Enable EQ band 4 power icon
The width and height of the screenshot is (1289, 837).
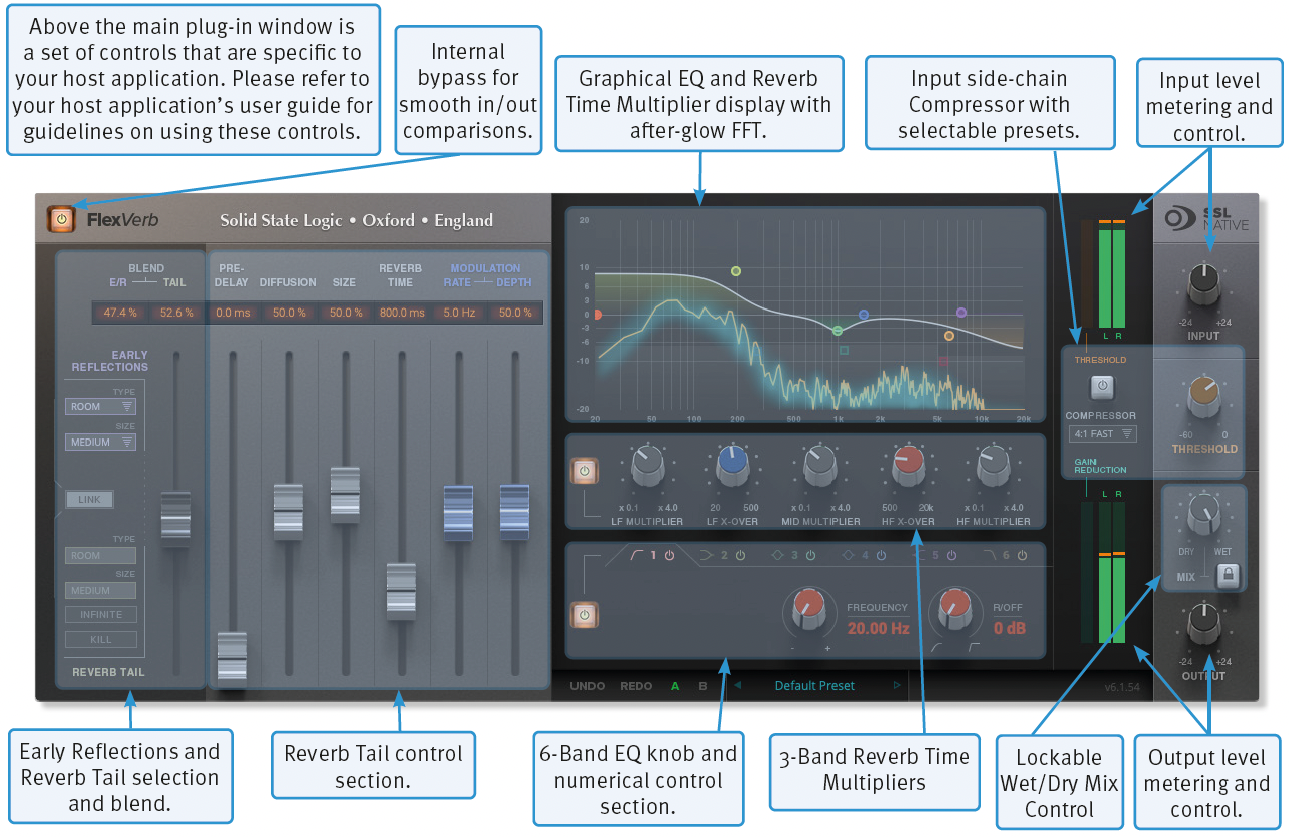click(x=881, y=555)
